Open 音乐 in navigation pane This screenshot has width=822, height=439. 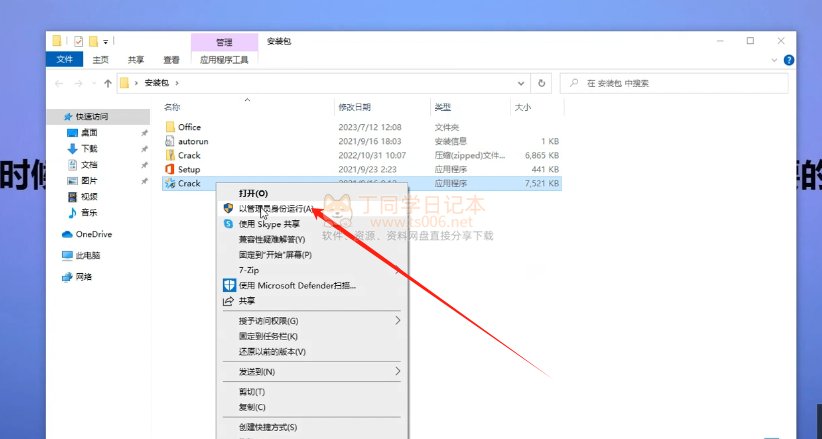pyautogui.click(x=89, y=212)
